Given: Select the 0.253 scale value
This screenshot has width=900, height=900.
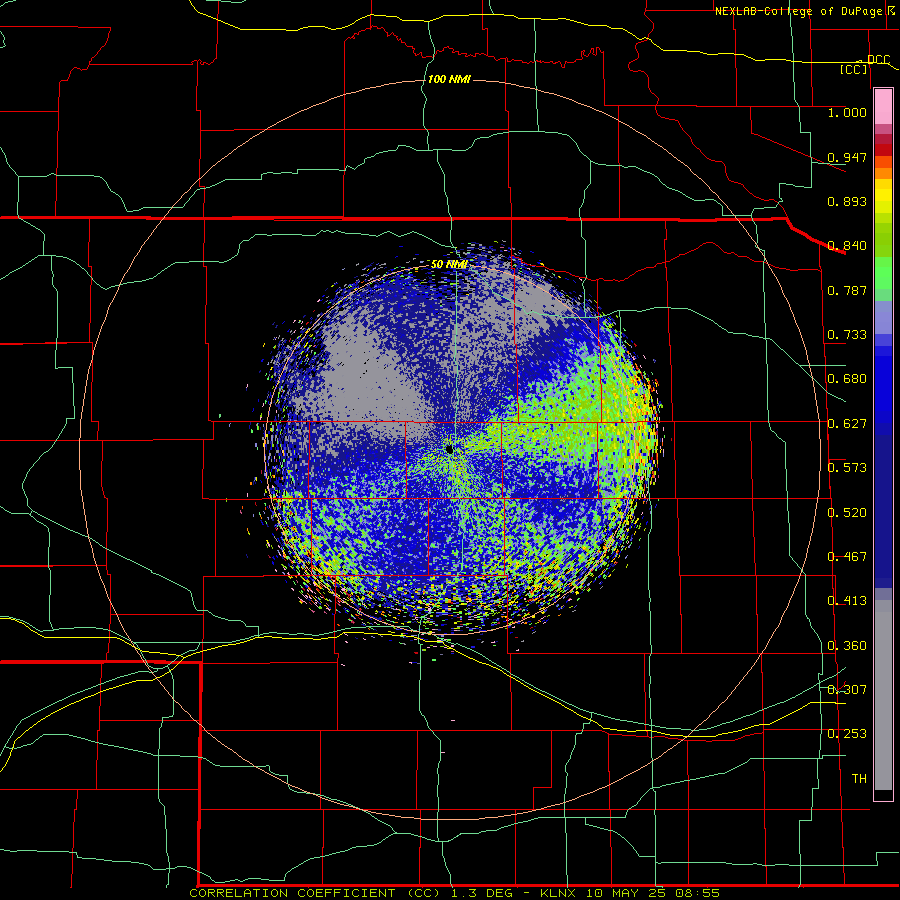Looking at the screenshot, I should pos(847,734).
